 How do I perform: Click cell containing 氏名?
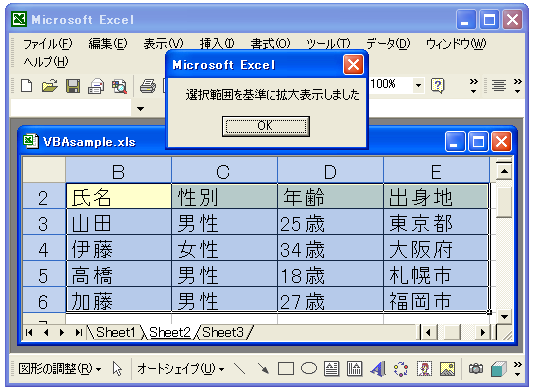click(119, 196)
